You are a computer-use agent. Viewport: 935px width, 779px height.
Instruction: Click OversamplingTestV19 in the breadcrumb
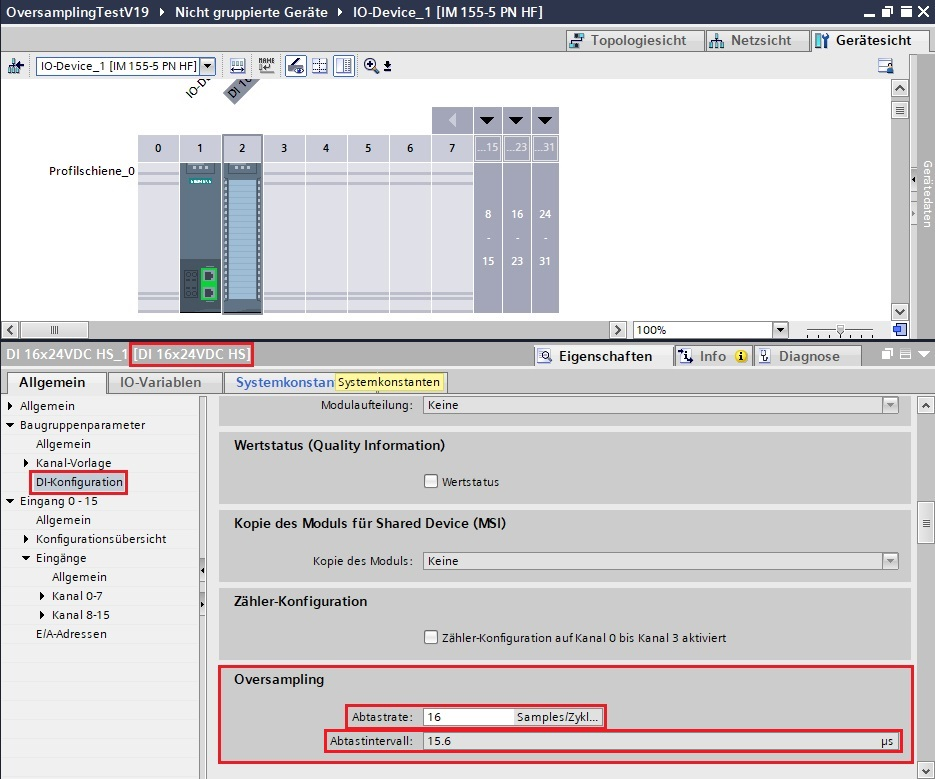click(78, 12)
